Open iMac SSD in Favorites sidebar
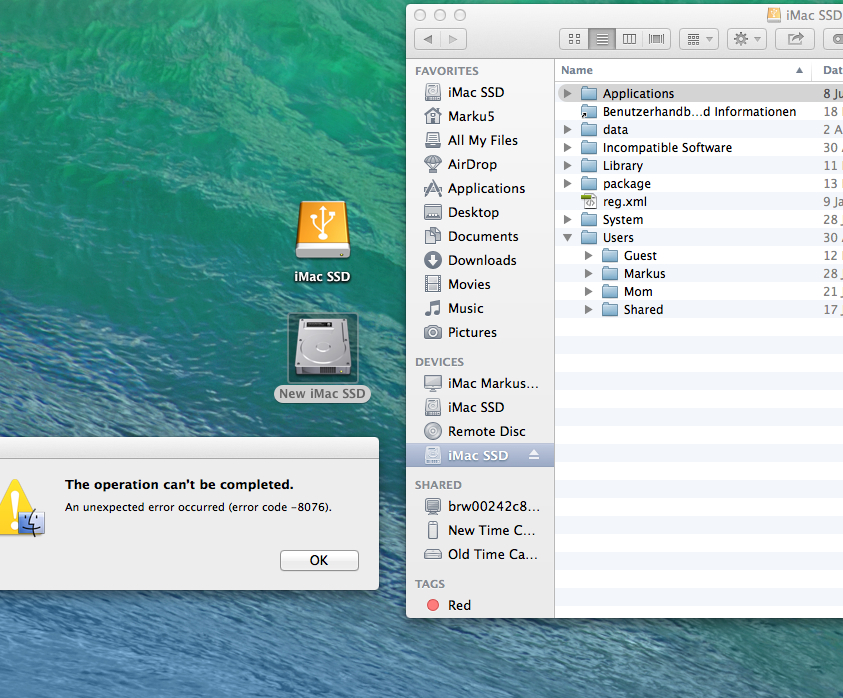The image size is (843, 698). click(480, 92)
